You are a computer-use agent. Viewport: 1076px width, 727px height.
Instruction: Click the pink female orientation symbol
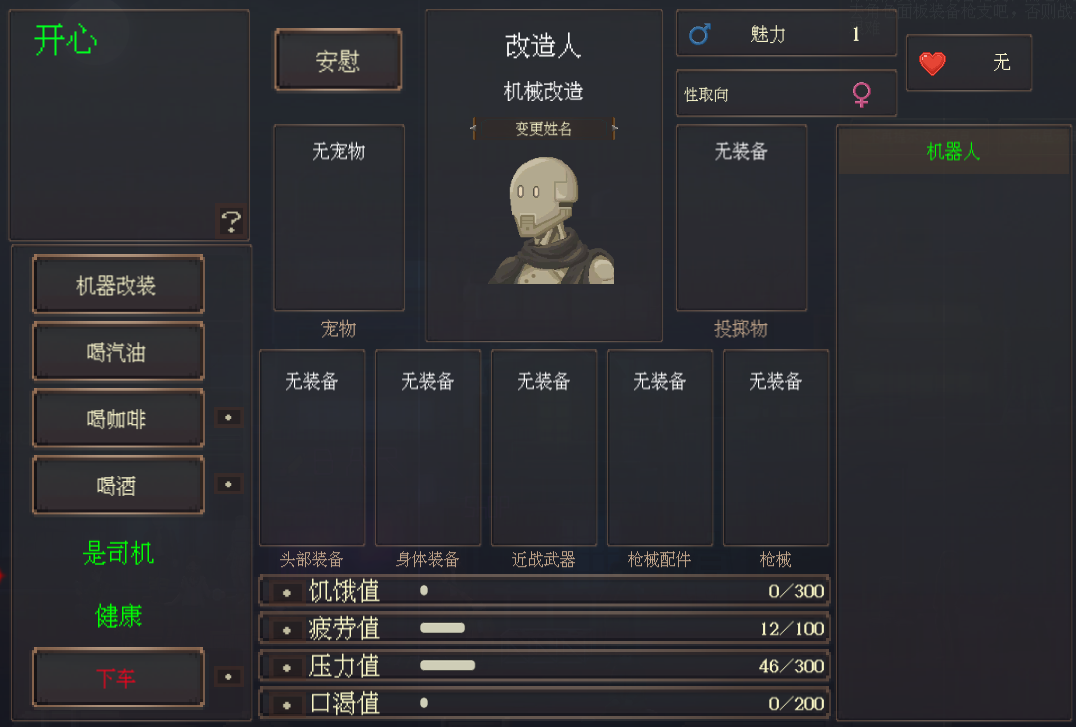coord(862,94)
